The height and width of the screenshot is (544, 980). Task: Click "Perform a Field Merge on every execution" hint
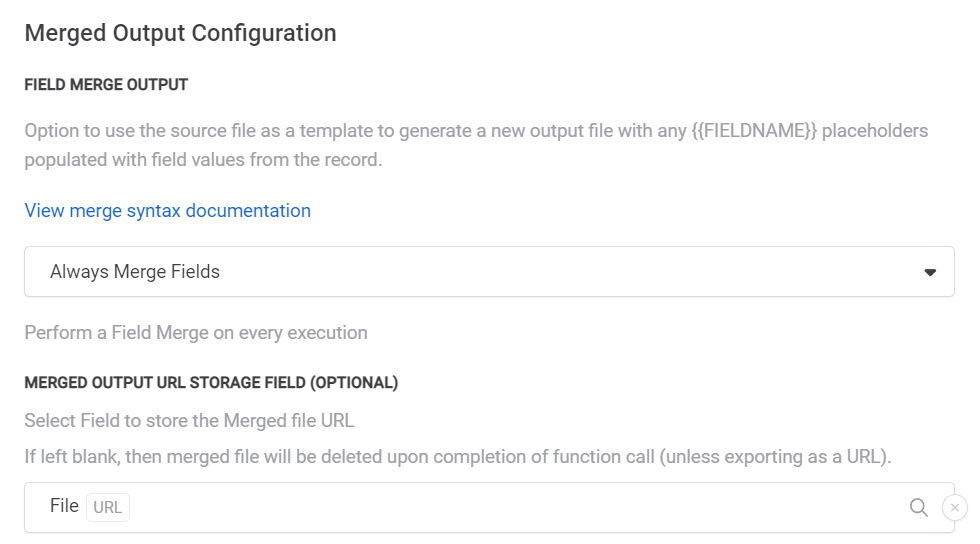click(x=196, y=333)
